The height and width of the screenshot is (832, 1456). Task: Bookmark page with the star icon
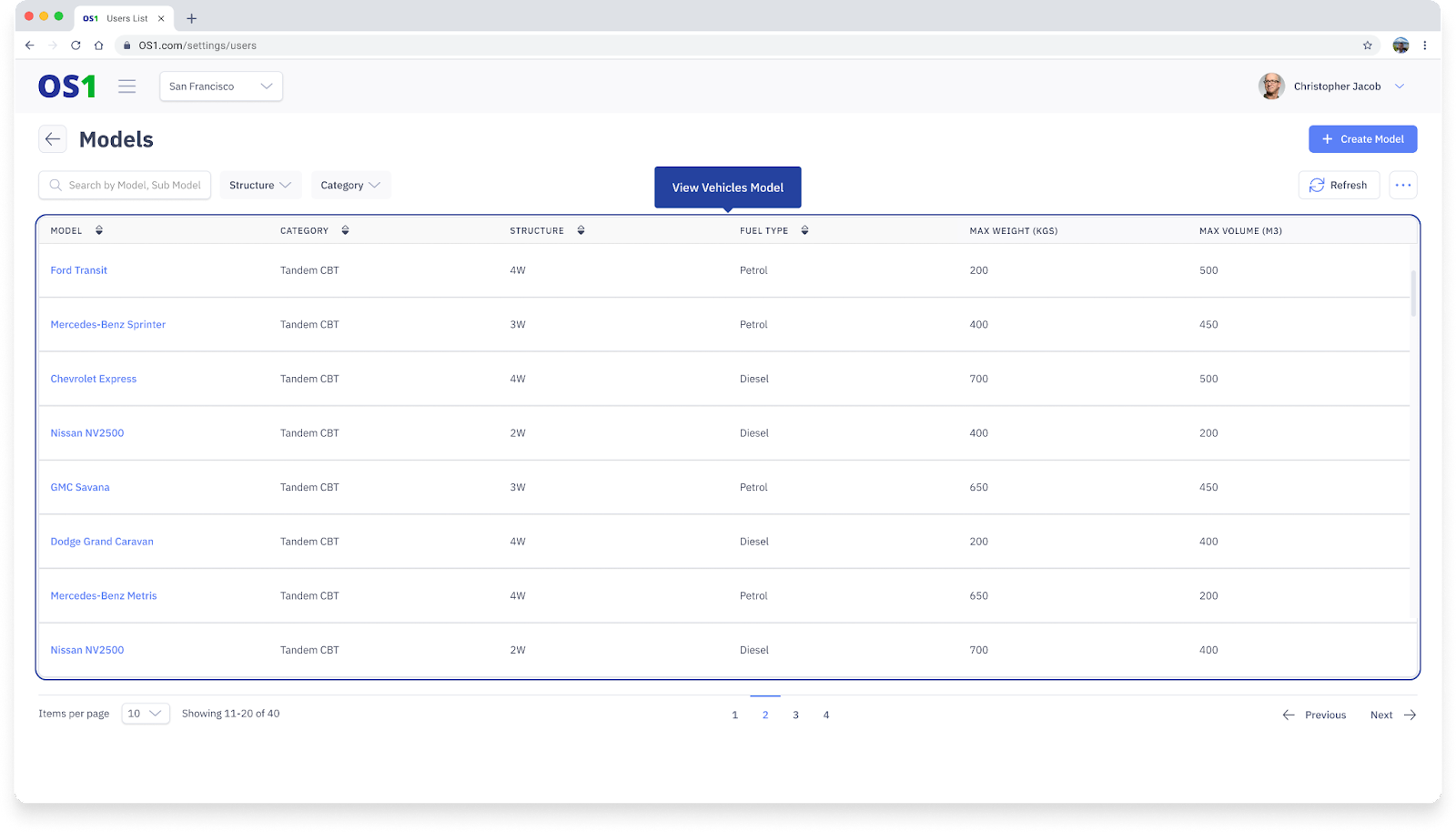pos(1367,46)
